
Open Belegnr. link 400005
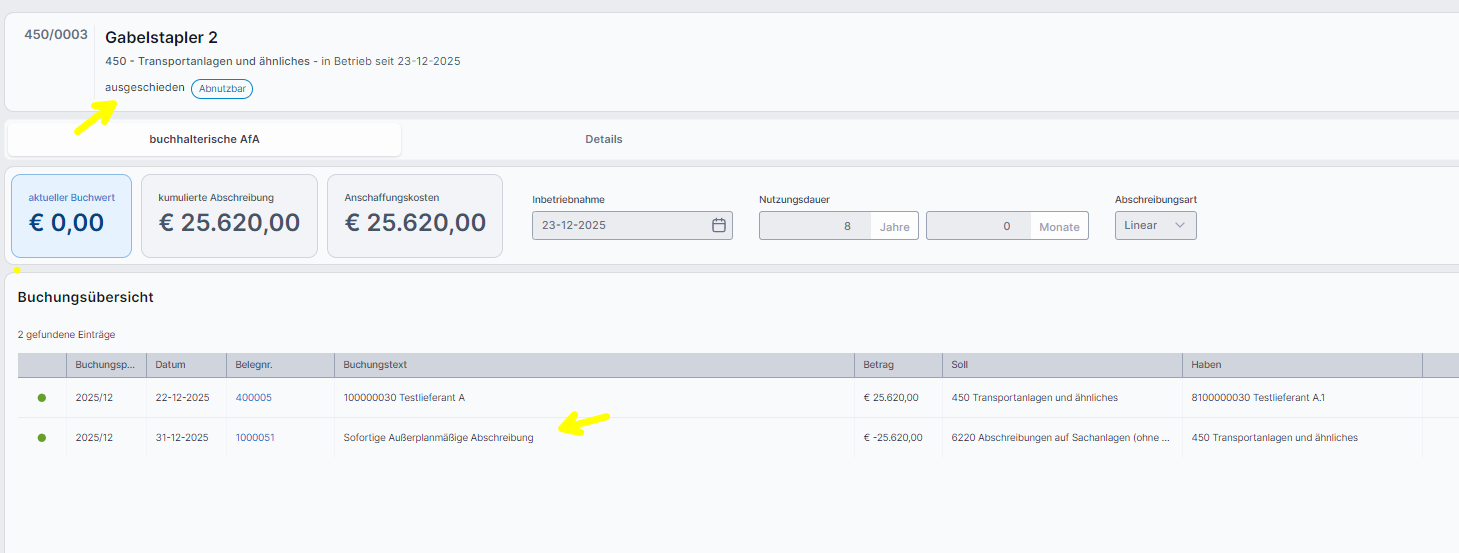[253, 398]
